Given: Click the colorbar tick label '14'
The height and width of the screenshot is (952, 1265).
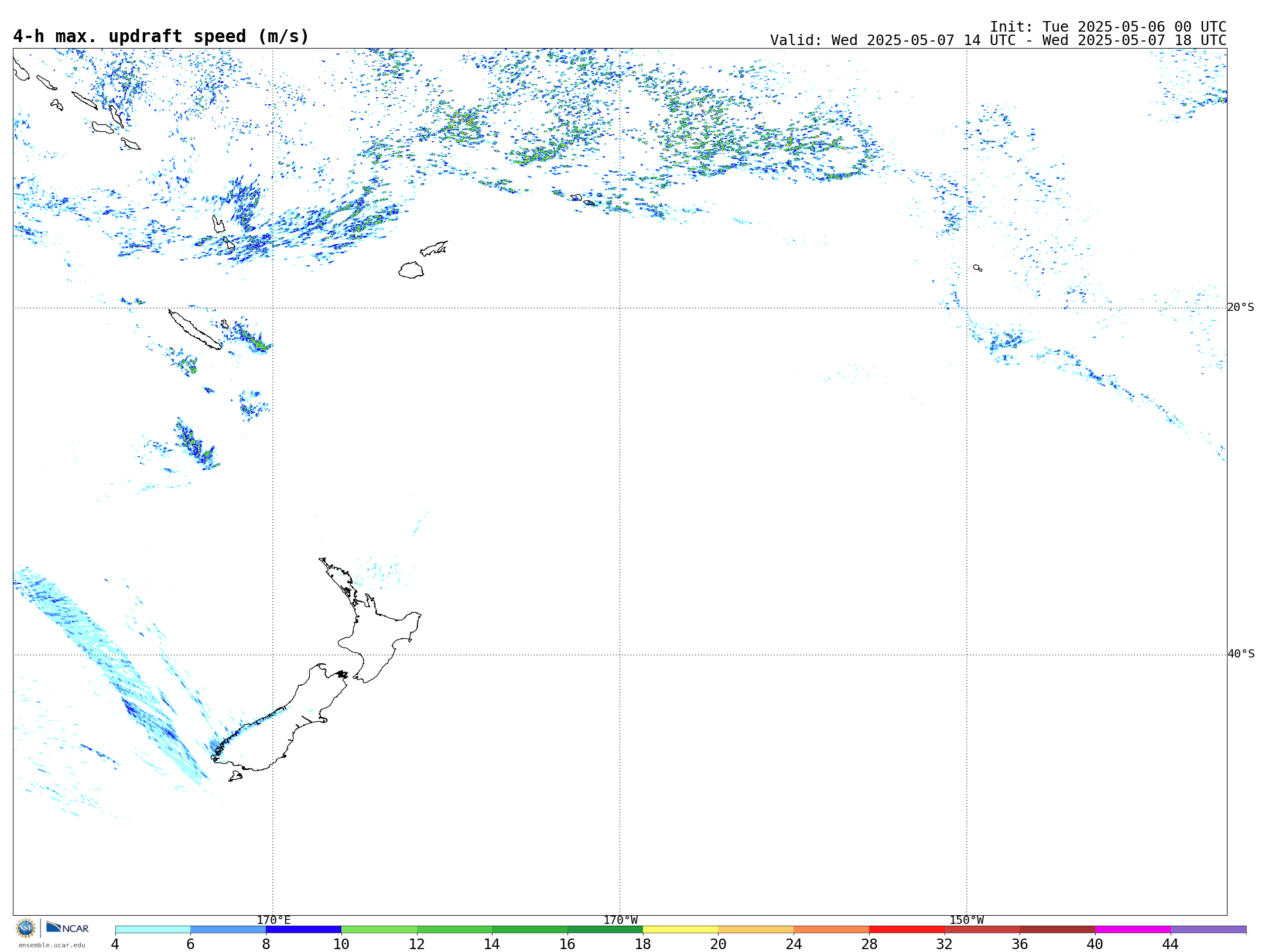Looking at the screenshot, I should (492, 944).
